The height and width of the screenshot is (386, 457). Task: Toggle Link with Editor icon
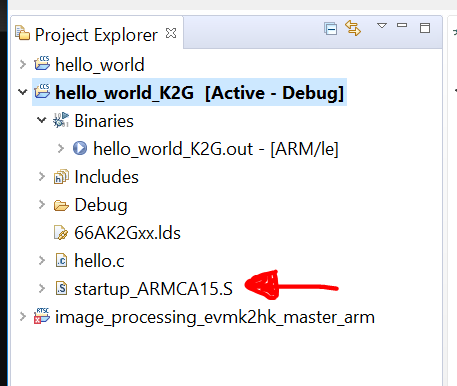[353, 28]
